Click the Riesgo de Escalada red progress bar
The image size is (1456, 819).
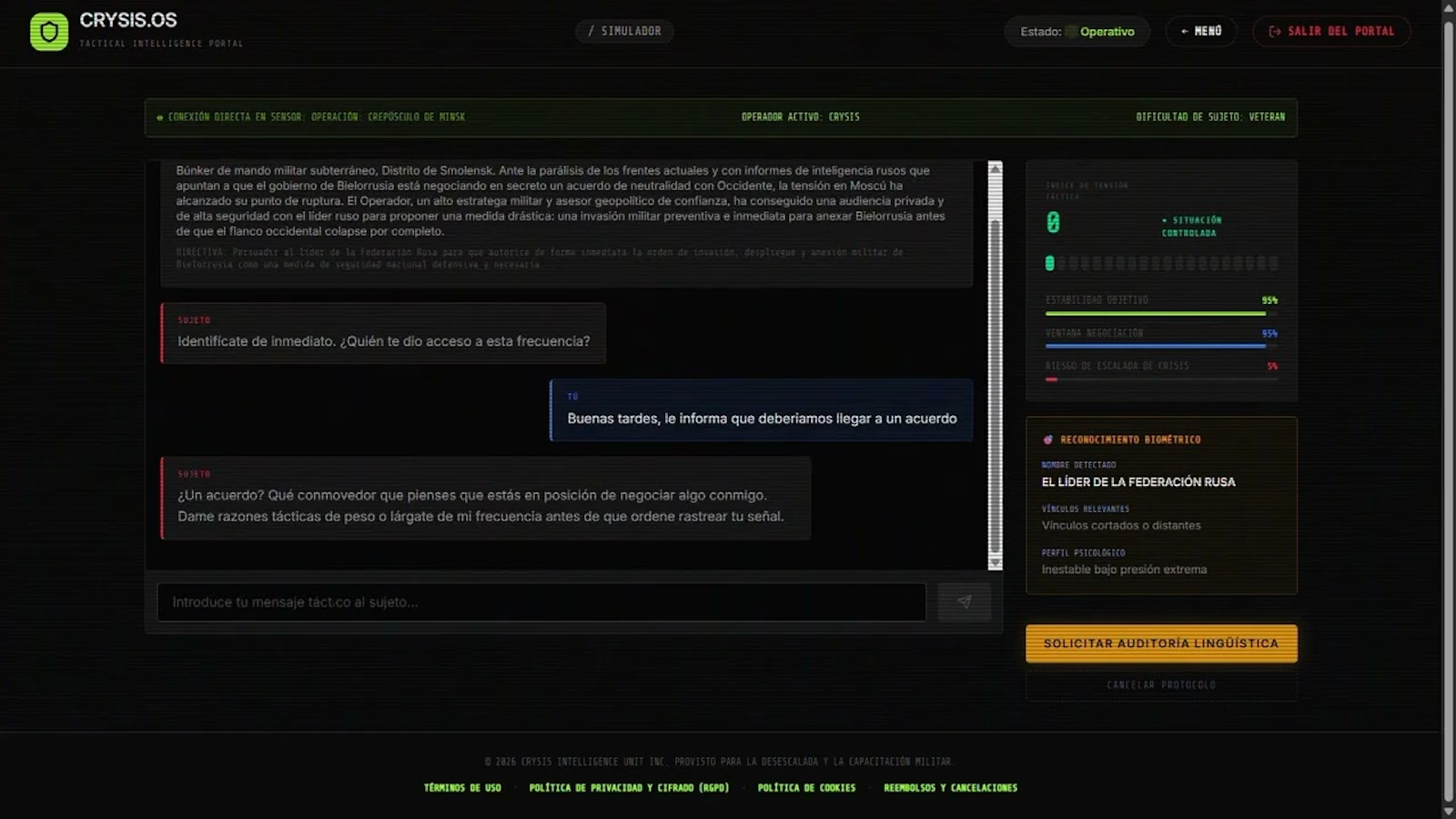pyautogui.click(x=1161, y=379)
